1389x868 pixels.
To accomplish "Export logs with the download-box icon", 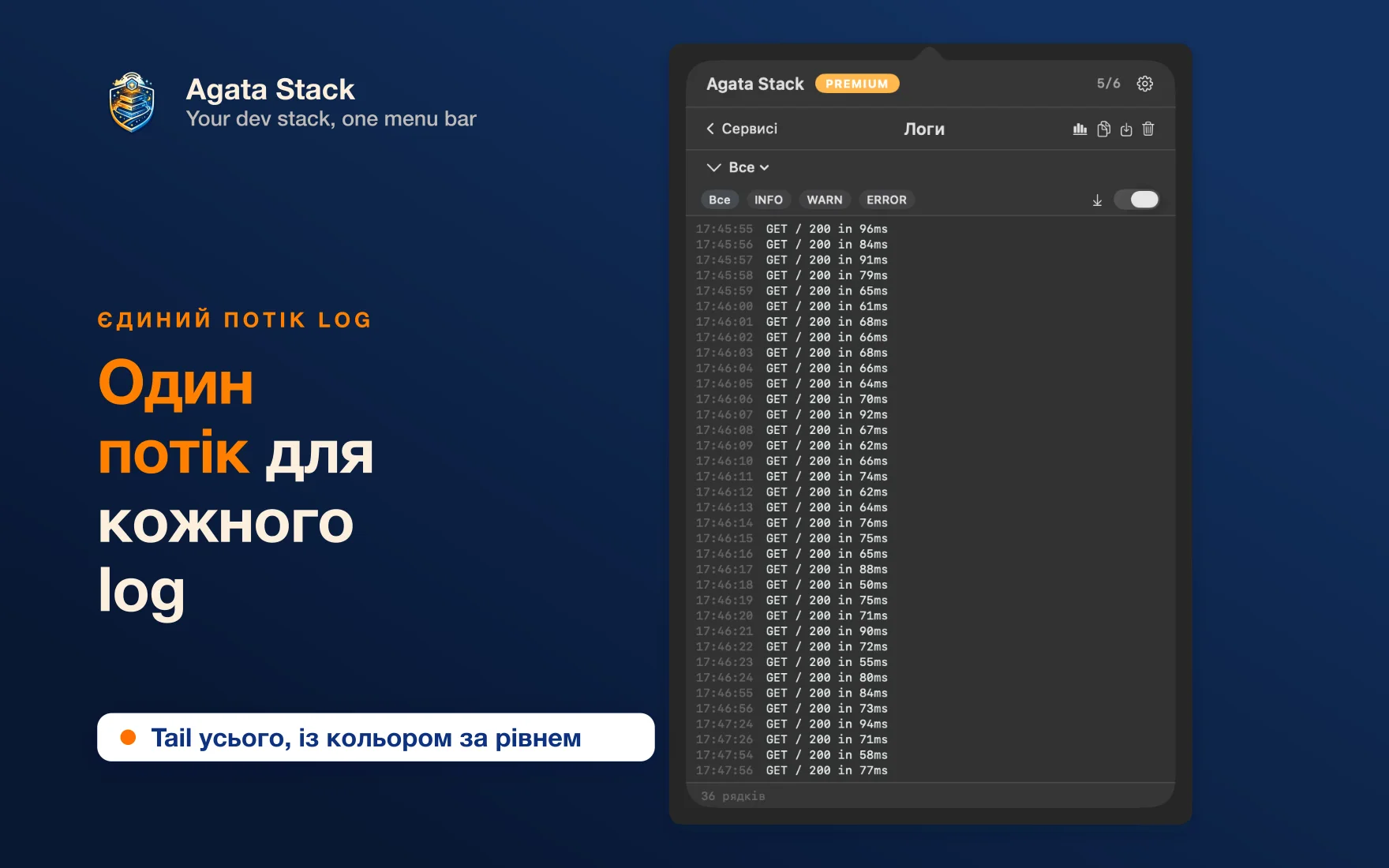I will tap(1126, 129).
